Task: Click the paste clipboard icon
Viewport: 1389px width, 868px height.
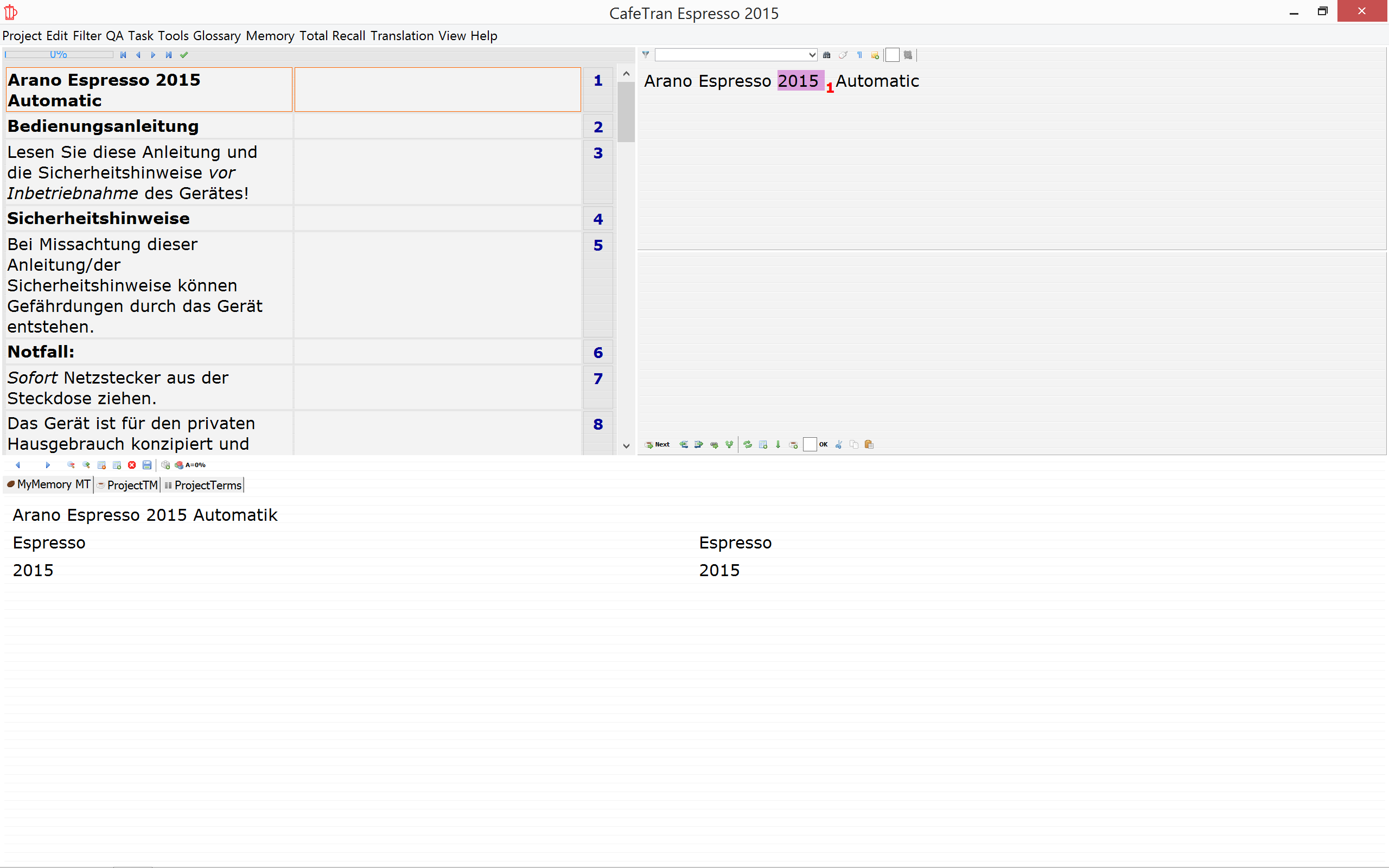Action: [869, 444]
